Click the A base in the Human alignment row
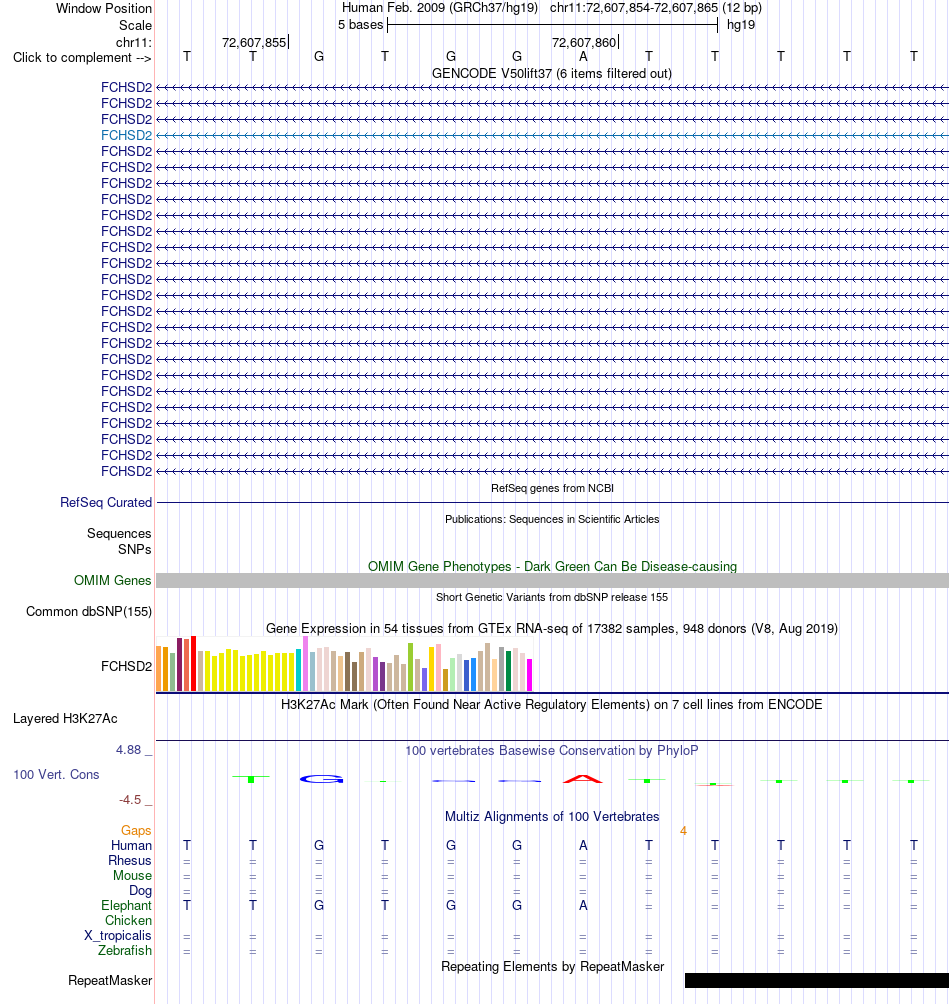The width and height of the screenshot is (950, 1004). [x=583, y=845]
